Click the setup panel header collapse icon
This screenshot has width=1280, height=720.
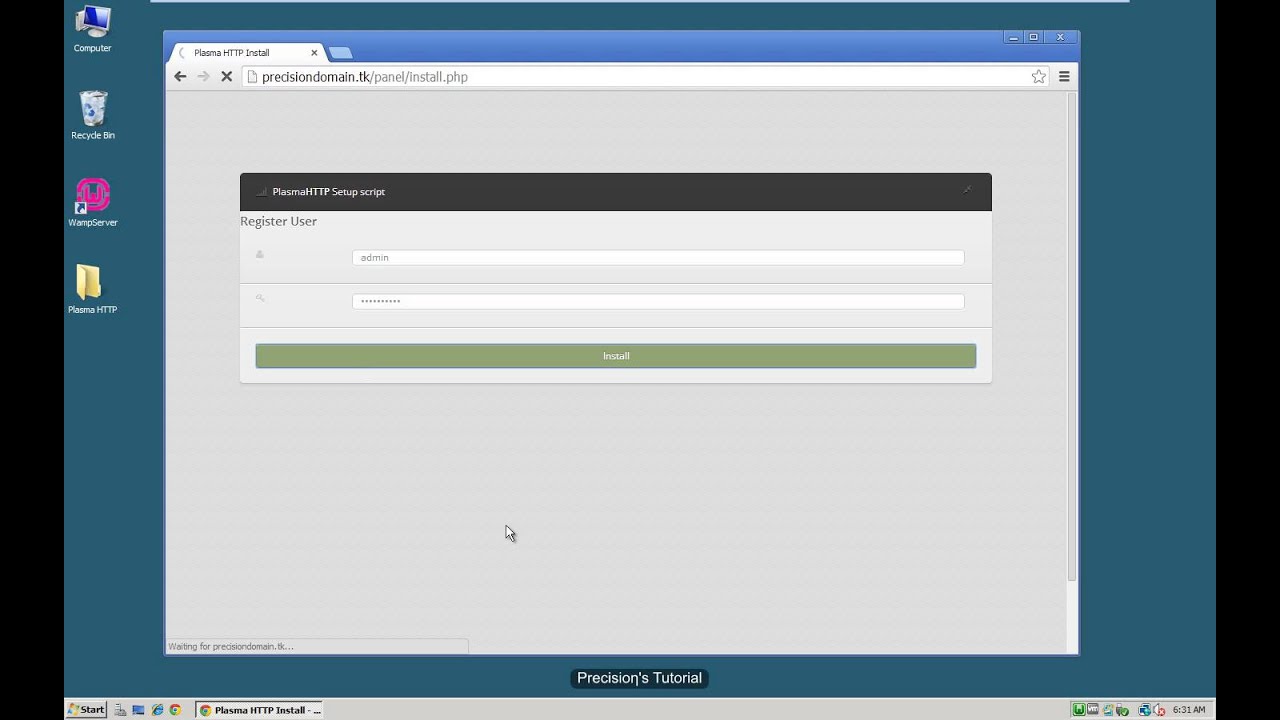967,190
